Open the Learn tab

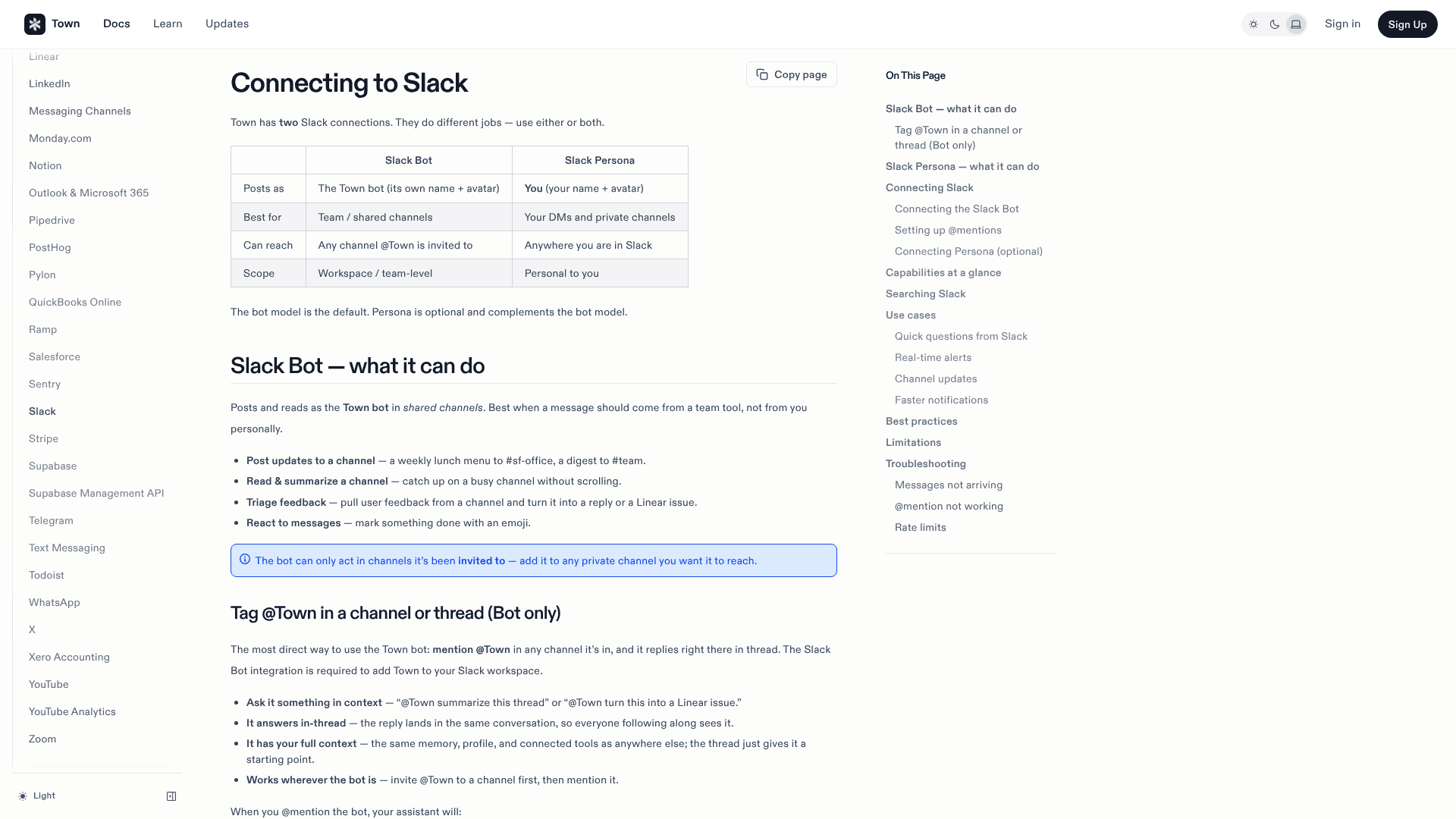click(x=168, y=24)
